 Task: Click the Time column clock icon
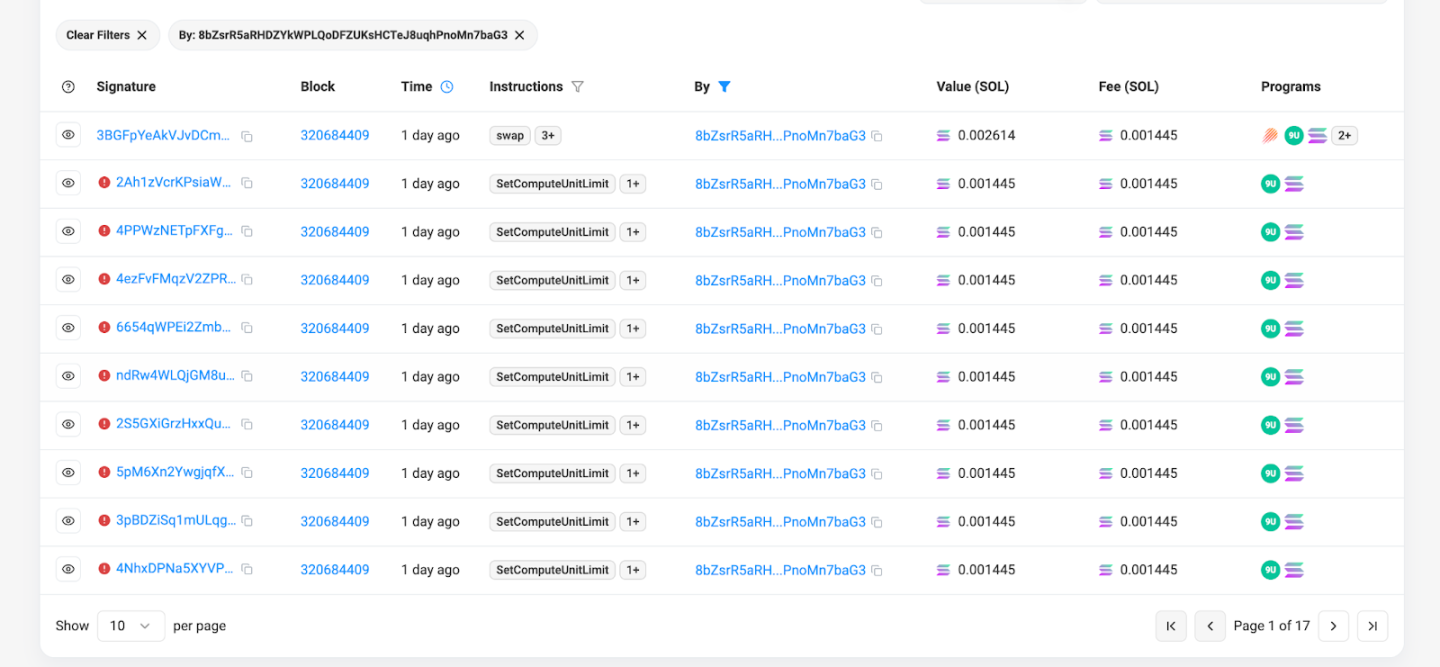click(447, 87)
